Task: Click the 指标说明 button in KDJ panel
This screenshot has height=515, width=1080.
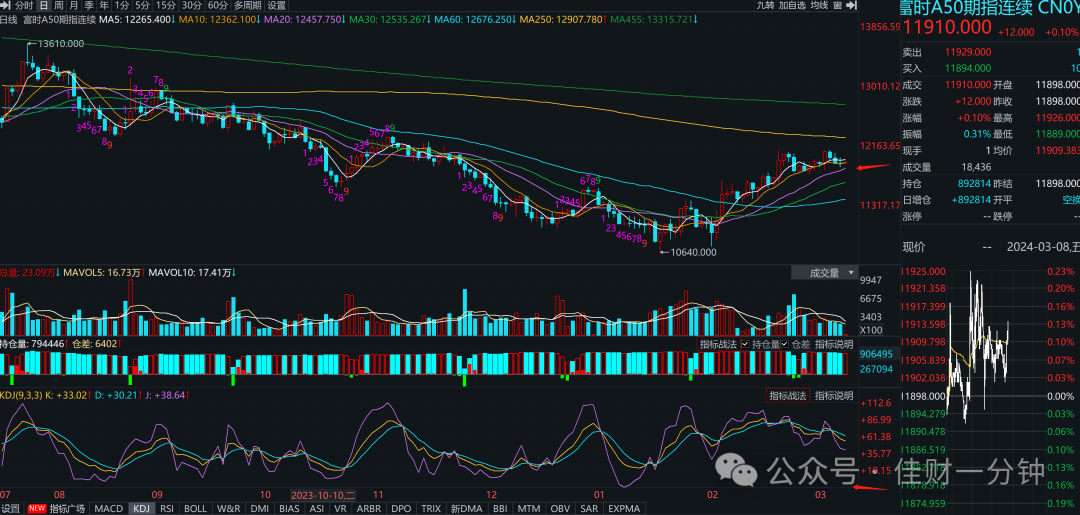Action: (x=834, y=396)
